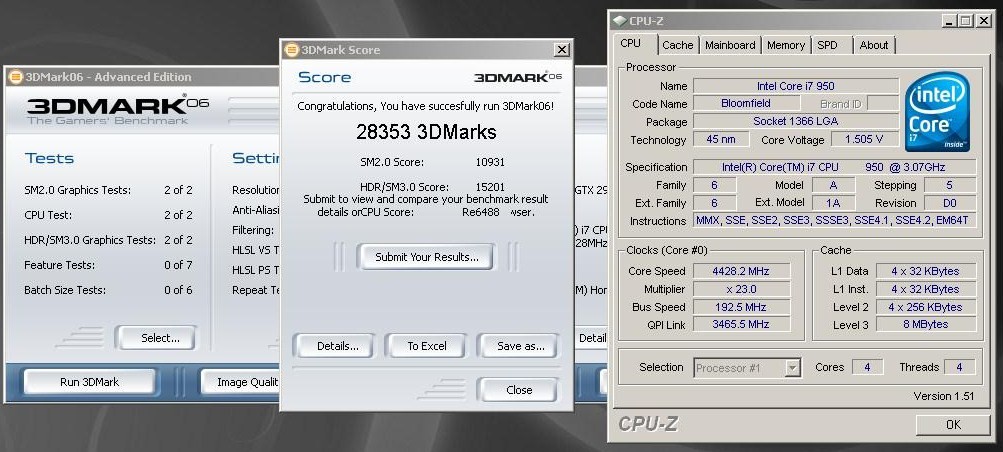Click the Intel Core i7 logo
This screenshot has width=1003, height=452.
(937, 111)
